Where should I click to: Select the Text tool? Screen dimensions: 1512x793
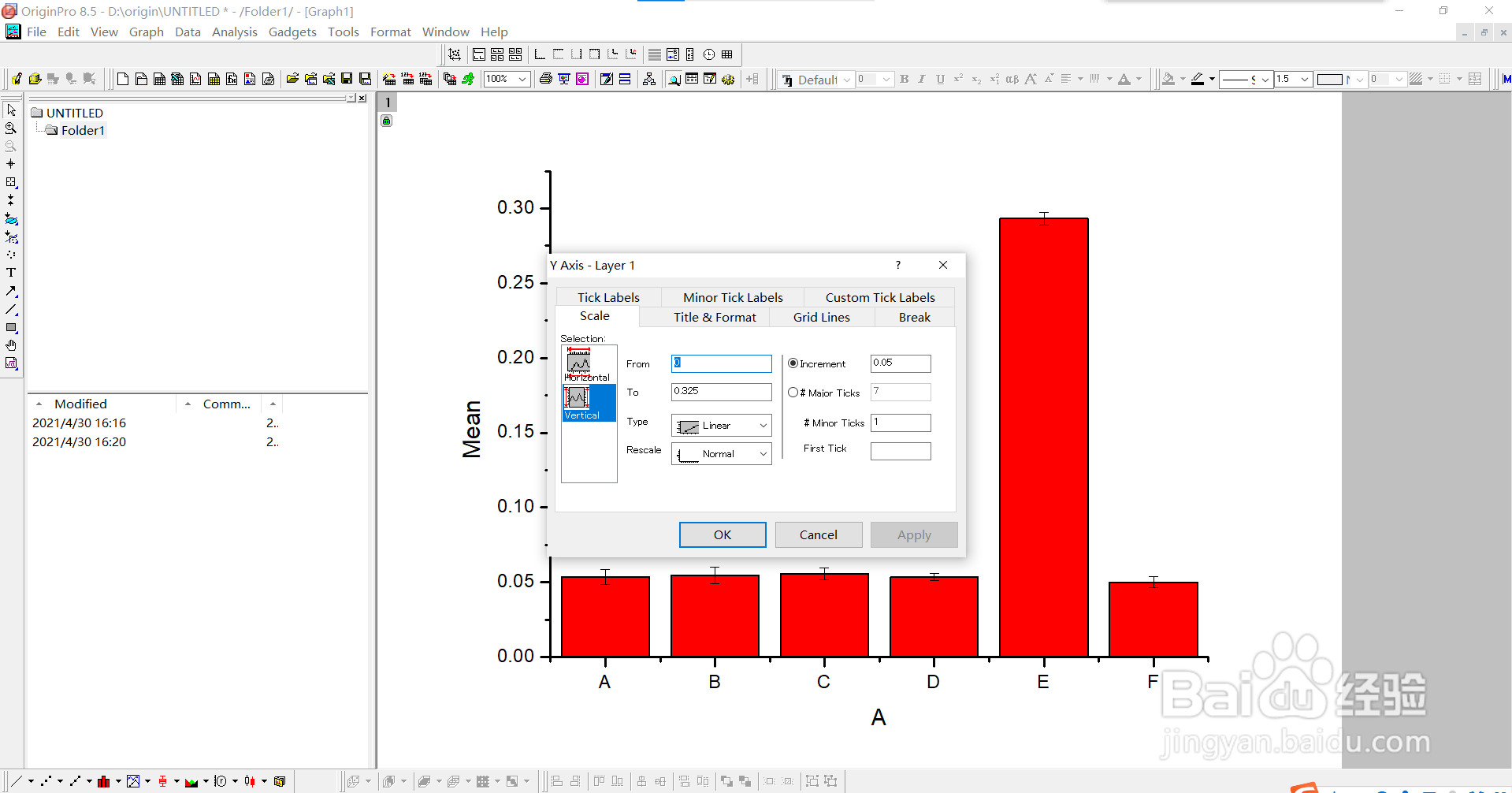(x=11, y=273)
